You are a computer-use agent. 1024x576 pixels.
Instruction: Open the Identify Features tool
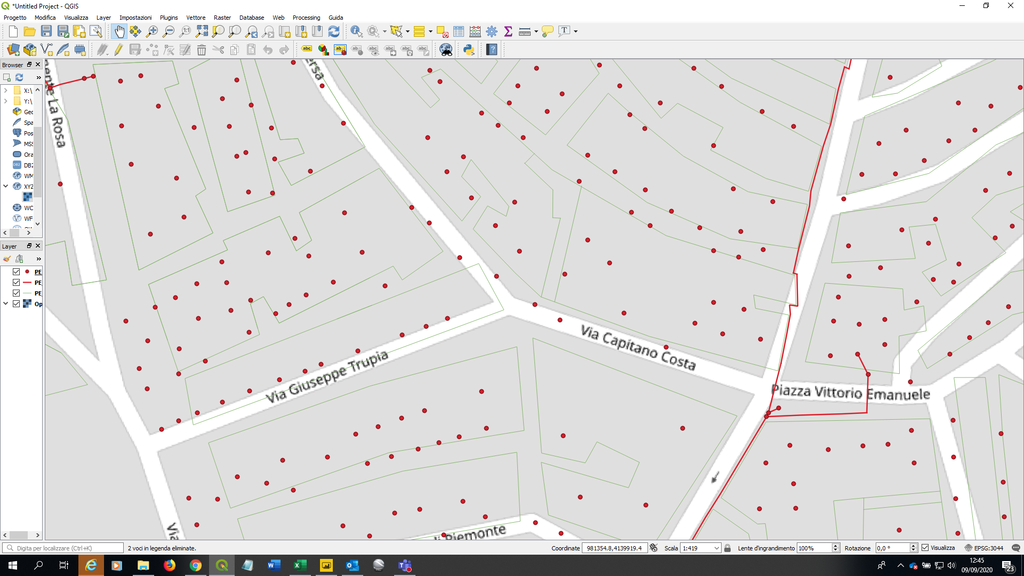[357, 32]
